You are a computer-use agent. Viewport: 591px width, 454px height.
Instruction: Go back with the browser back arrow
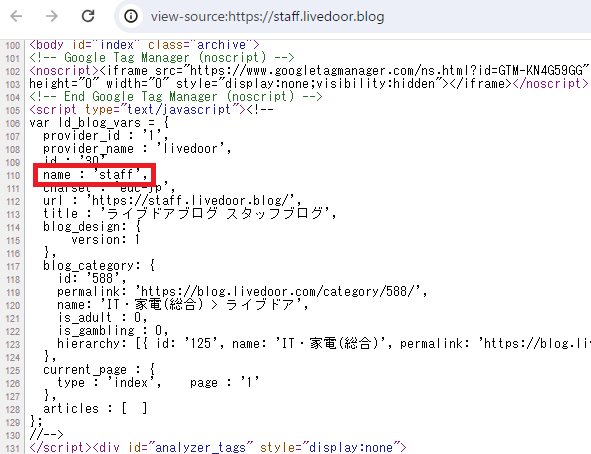(16, 16)
